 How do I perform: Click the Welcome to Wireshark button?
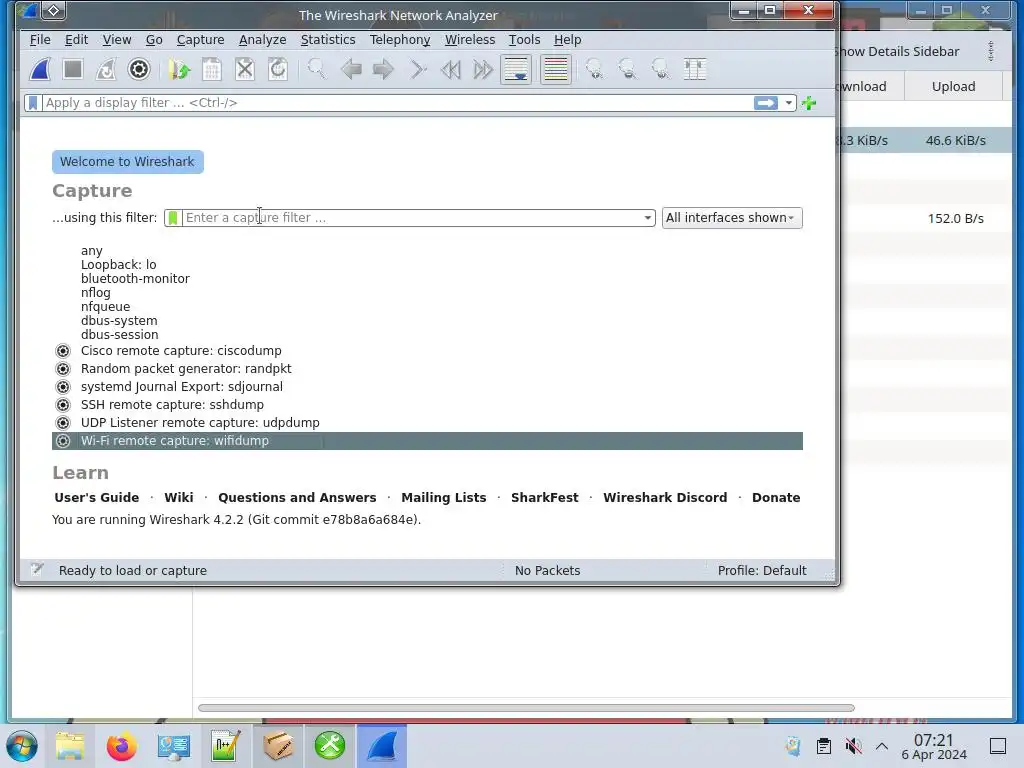point(127,162)
